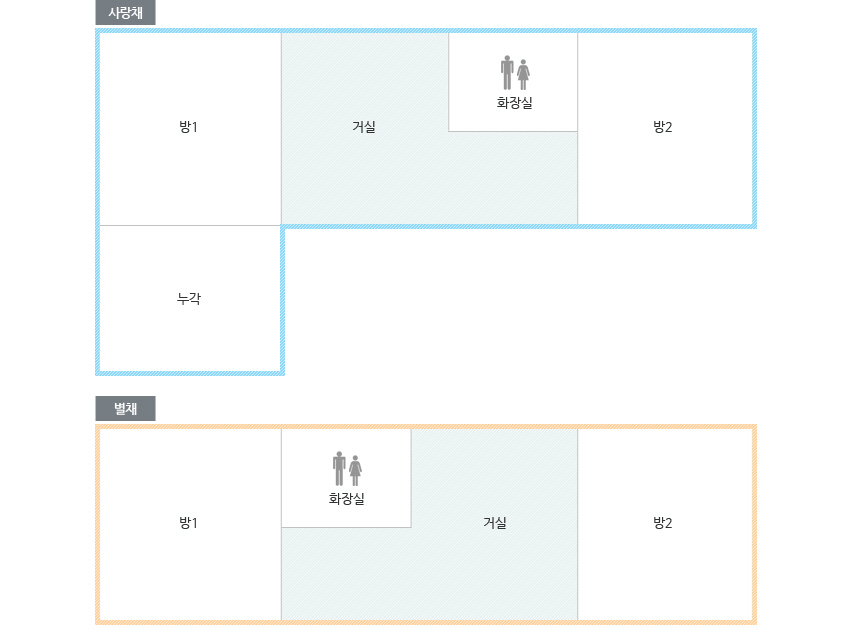Click the male figure icon in 별채 restroom

339,468
